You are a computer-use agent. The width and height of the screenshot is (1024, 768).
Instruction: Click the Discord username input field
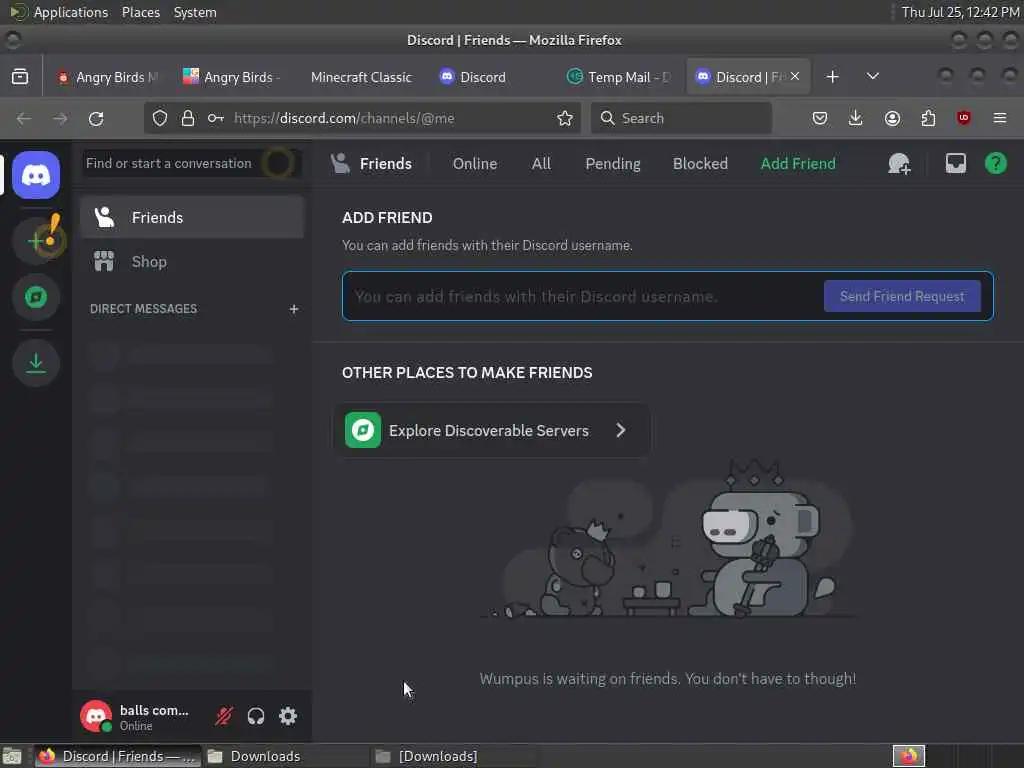tap(584, 296)
